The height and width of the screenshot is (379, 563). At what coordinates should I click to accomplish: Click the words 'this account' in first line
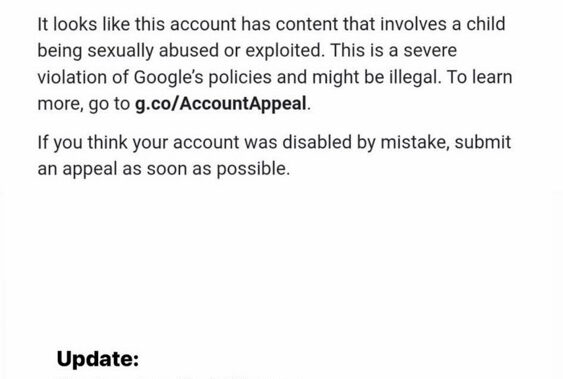click(185, 24)
